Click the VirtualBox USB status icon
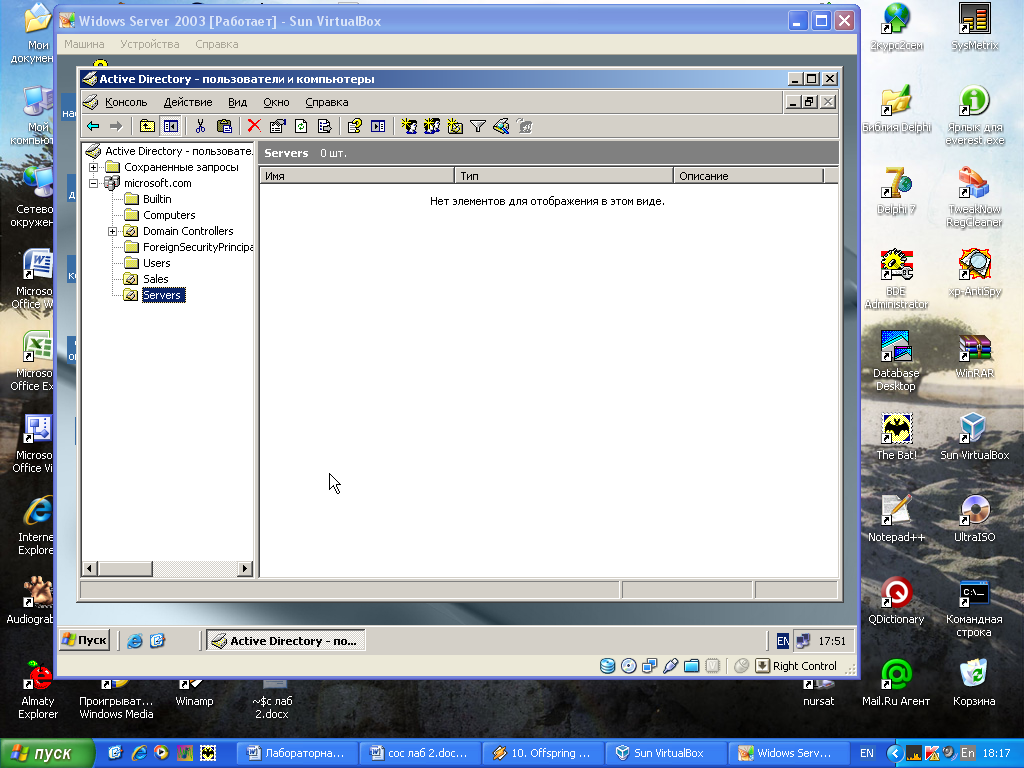Screen dimensions: 1024x768 670,665
